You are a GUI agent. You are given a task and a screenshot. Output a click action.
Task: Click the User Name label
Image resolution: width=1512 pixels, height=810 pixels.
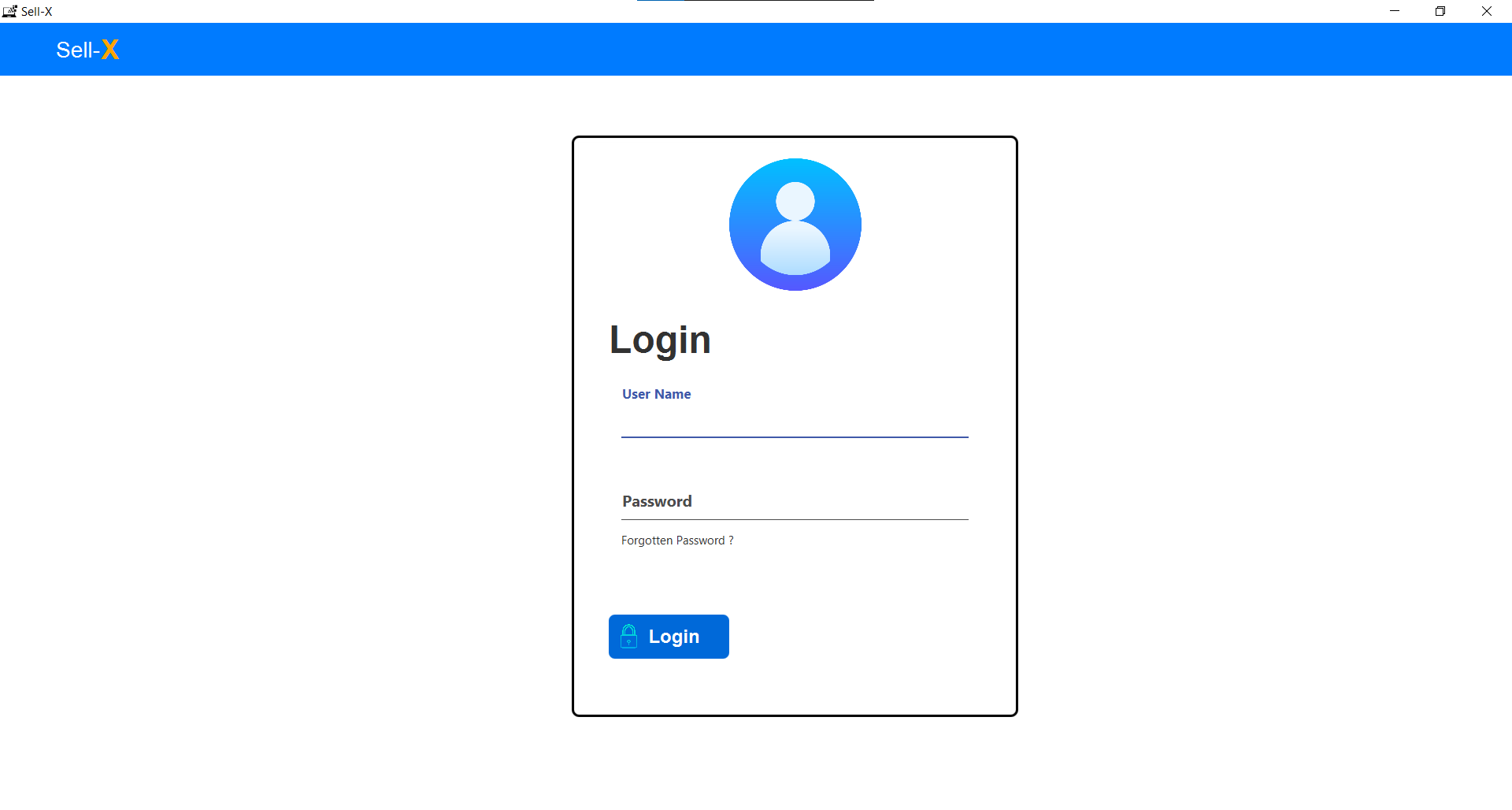tap(657, 394)
